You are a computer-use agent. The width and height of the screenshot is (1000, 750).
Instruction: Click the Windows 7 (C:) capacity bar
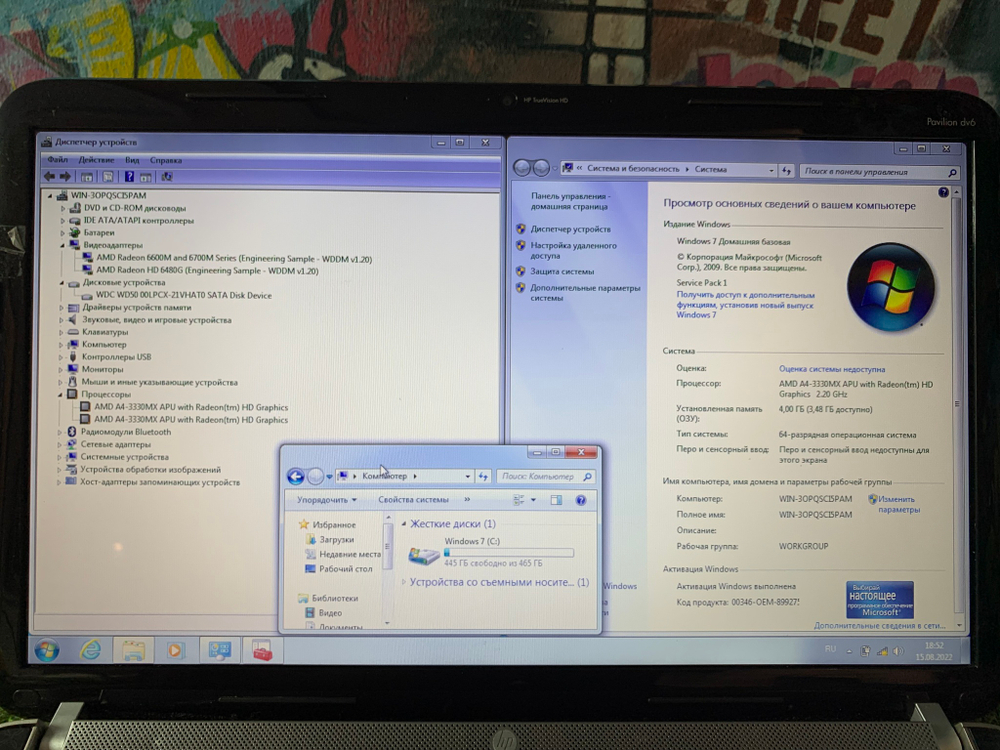[x=508, y=553]
